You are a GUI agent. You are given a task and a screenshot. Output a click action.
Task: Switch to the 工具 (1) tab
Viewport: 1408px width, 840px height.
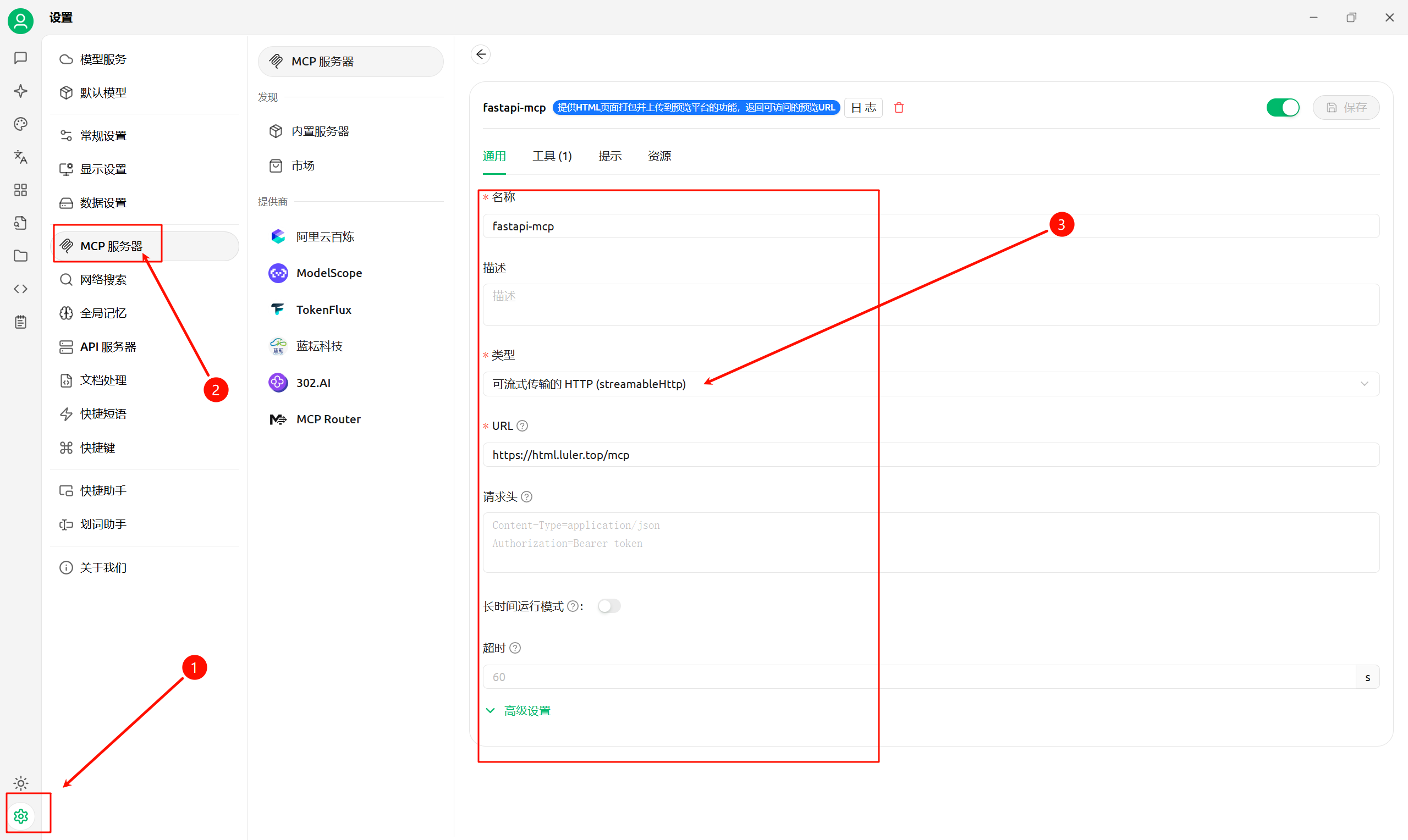point(552,156)
